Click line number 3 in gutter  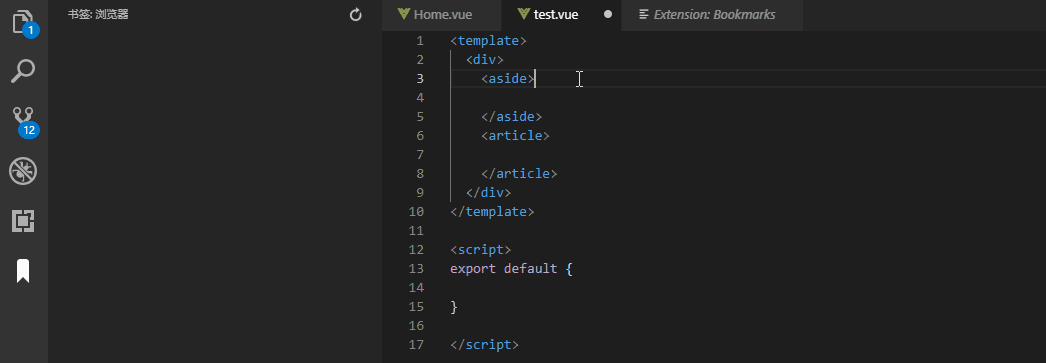point(420,79)
